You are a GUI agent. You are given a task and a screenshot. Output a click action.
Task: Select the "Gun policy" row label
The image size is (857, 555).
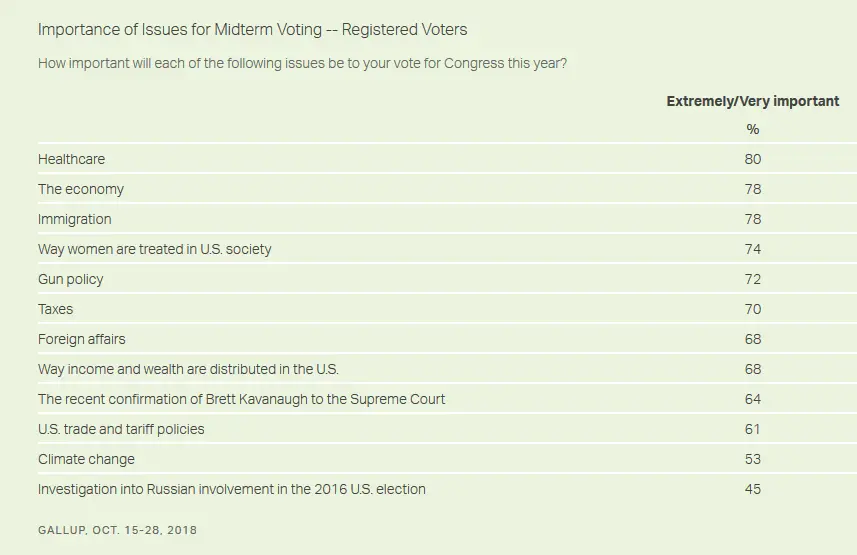pos(71,279)
